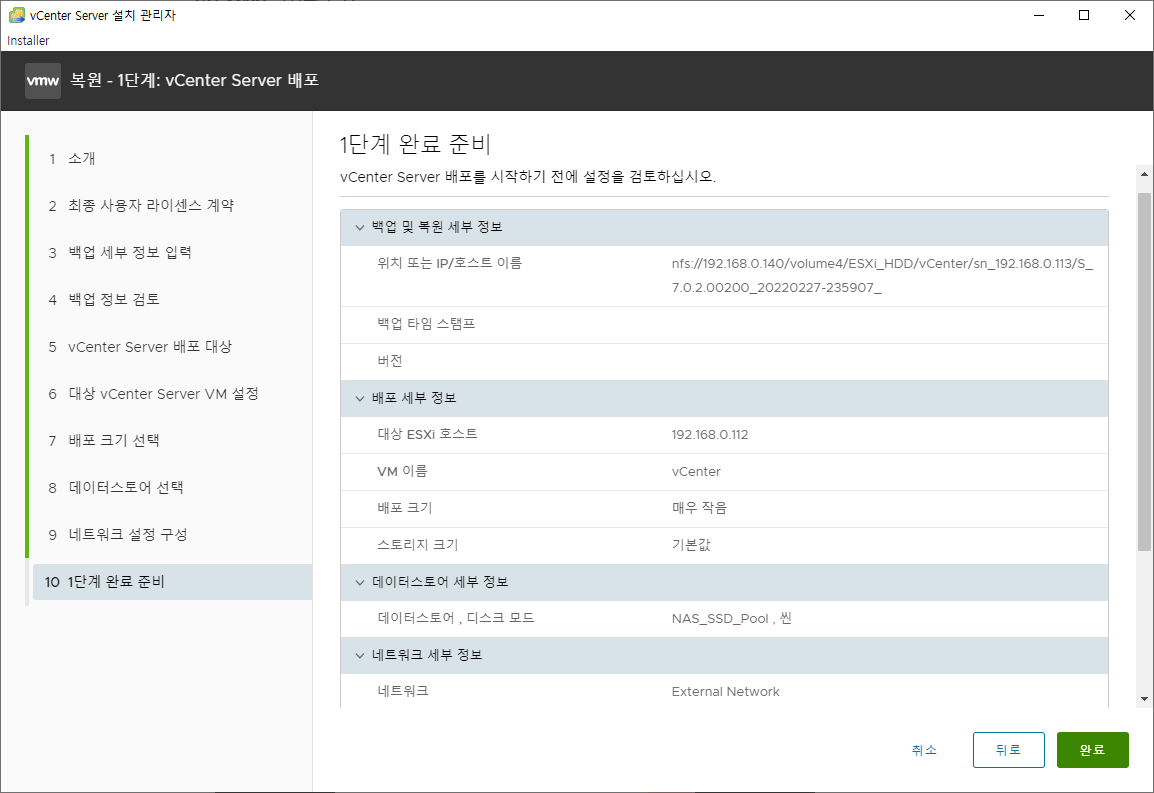Go to step 8 데이터스토어 선택

click(116, 487)
